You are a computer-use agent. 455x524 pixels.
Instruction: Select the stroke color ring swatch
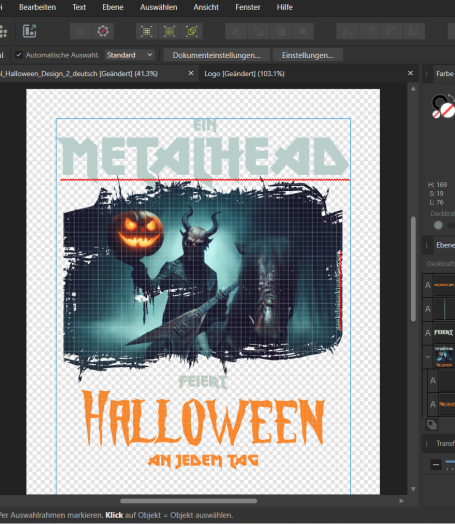(x=439, y=101)
